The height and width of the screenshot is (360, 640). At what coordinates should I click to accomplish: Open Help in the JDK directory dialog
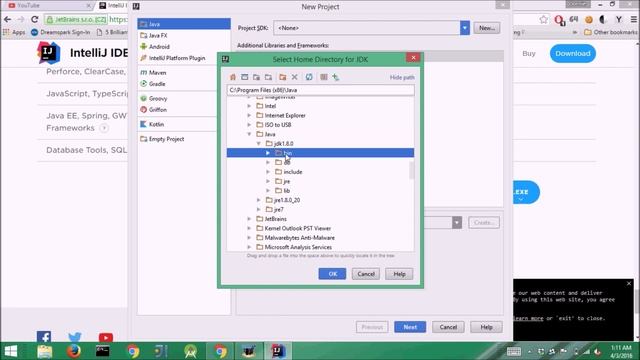click(x=399, y=274)
